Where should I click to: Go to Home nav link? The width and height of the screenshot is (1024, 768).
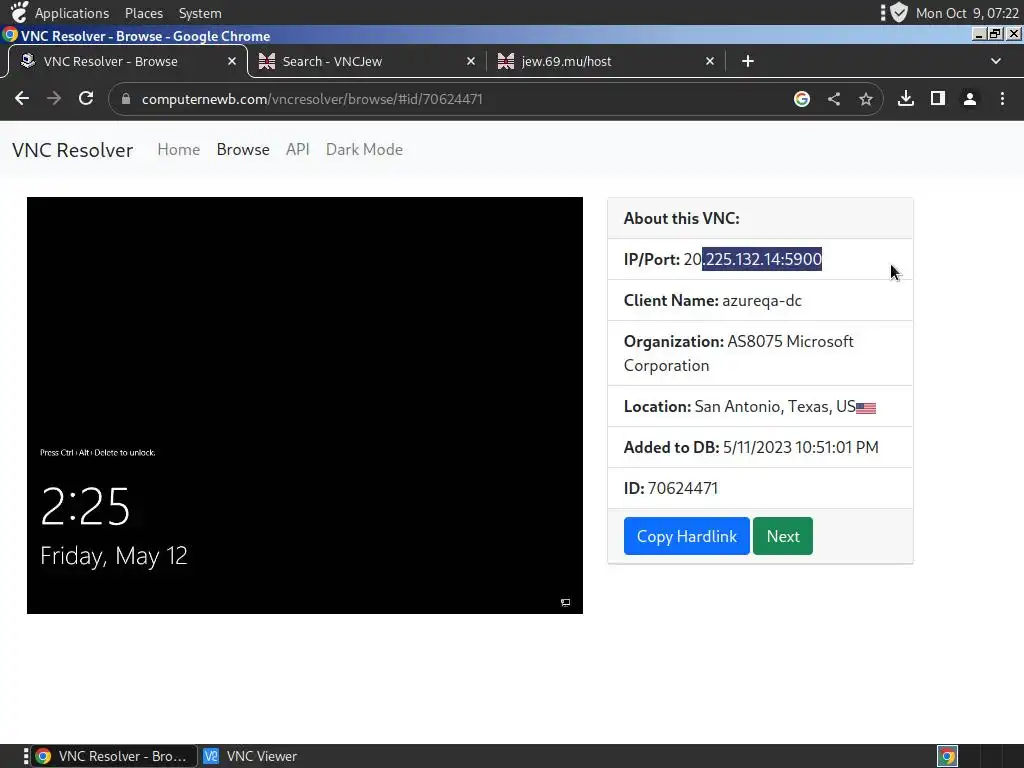178,150
